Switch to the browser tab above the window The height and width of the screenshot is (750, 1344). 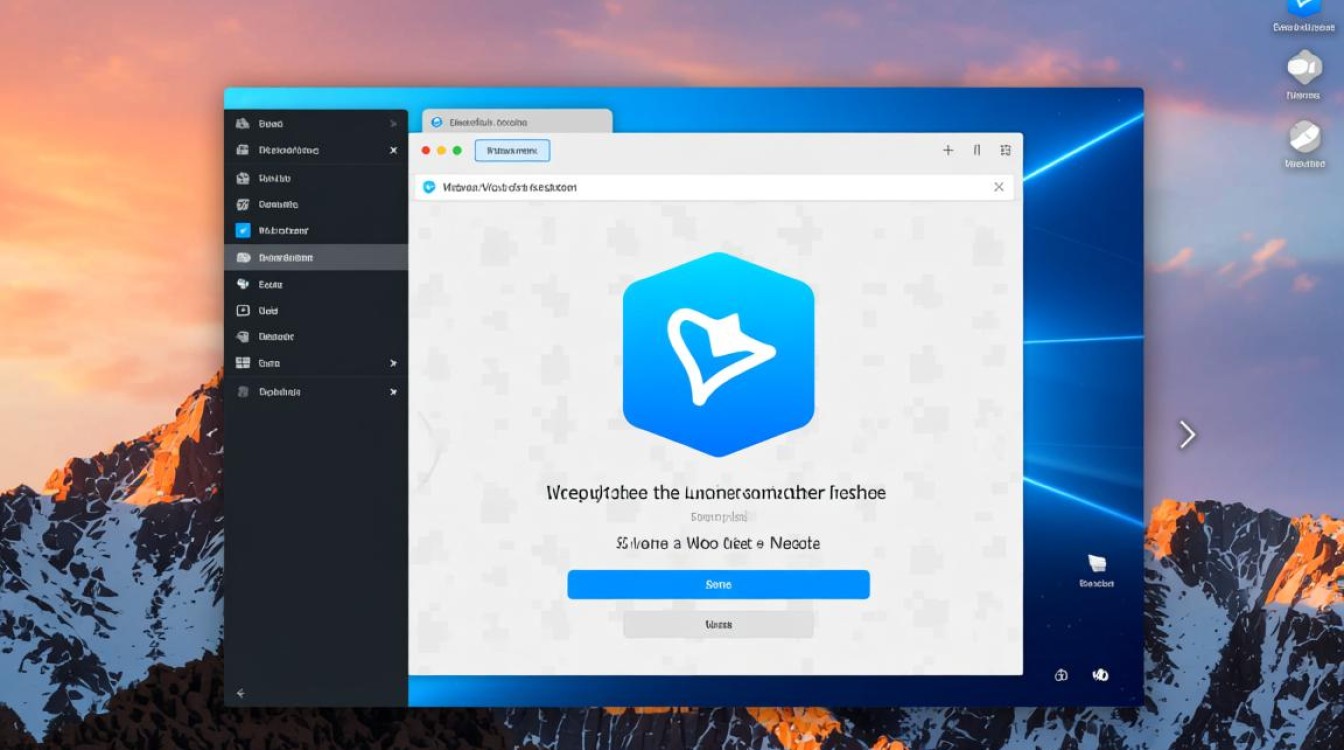coord(517,122)
